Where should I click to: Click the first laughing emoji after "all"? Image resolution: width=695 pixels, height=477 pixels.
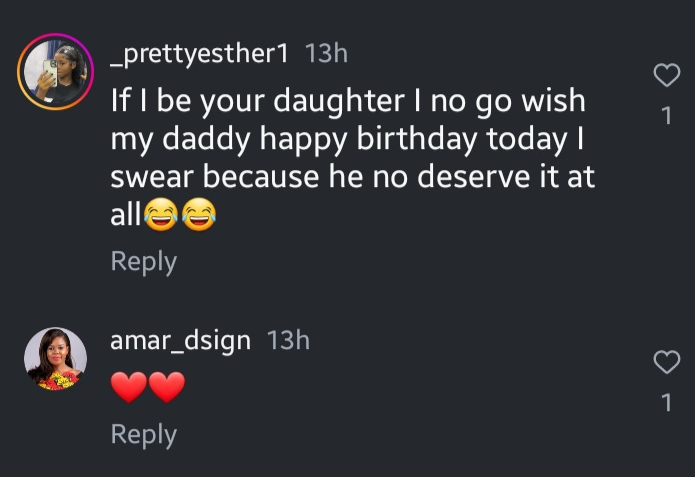(162, 215)
